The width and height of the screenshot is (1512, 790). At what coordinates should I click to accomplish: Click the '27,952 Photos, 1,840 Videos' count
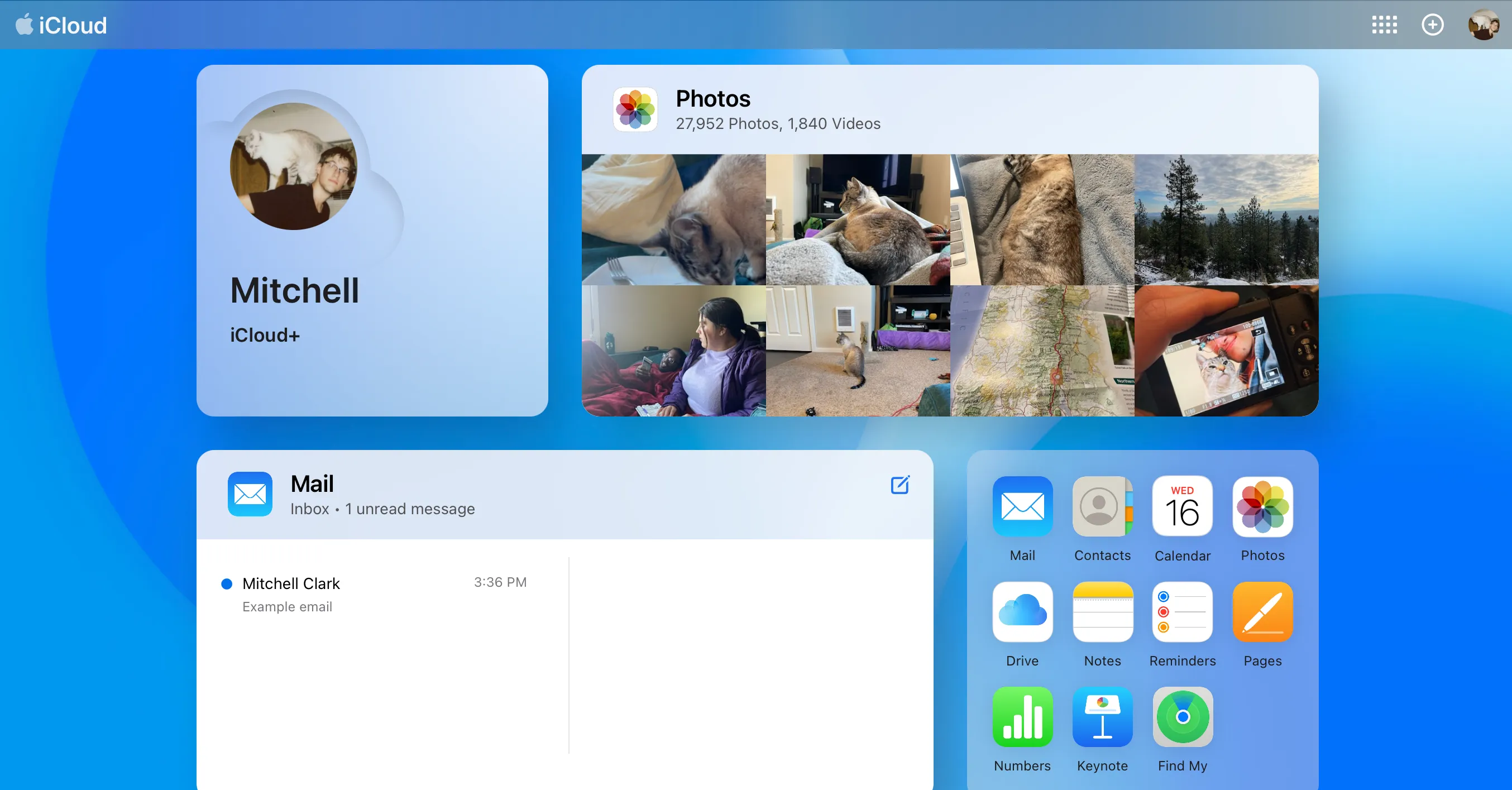tap(778, 123)
